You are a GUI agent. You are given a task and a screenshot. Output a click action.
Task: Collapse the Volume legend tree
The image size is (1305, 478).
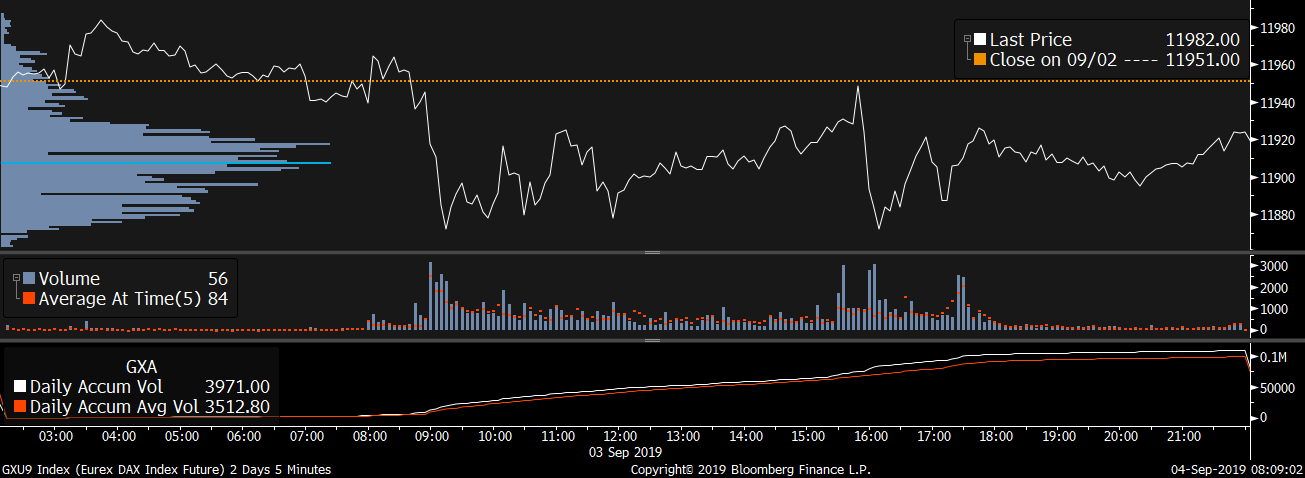[16, 279]
